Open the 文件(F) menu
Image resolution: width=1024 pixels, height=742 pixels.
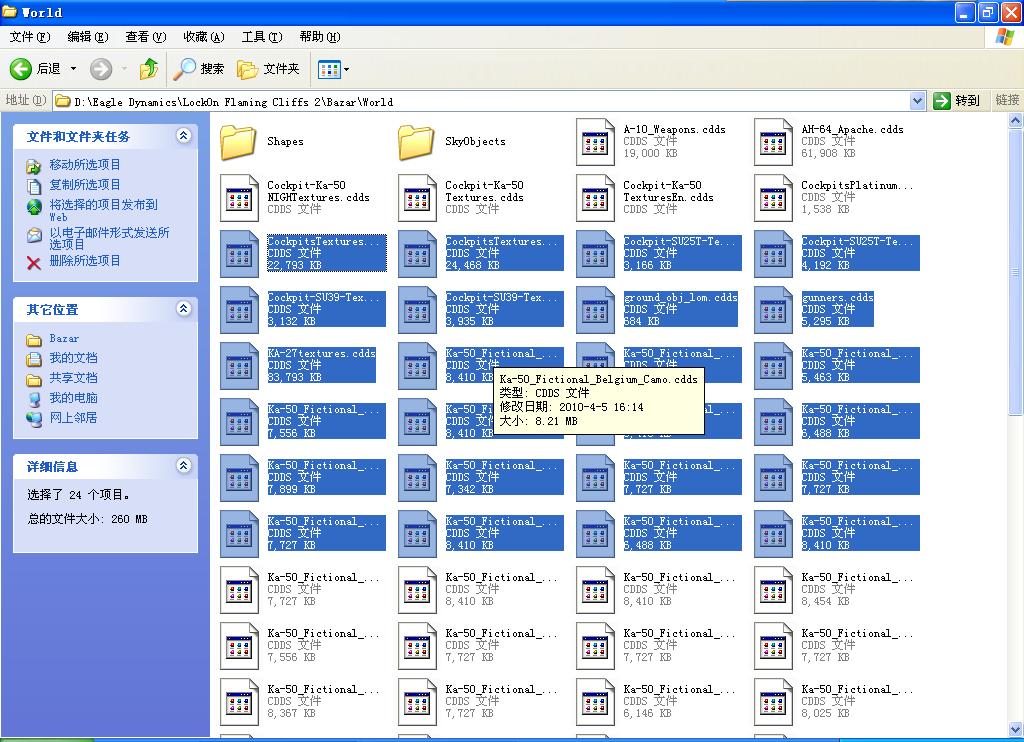coord(29,37)
